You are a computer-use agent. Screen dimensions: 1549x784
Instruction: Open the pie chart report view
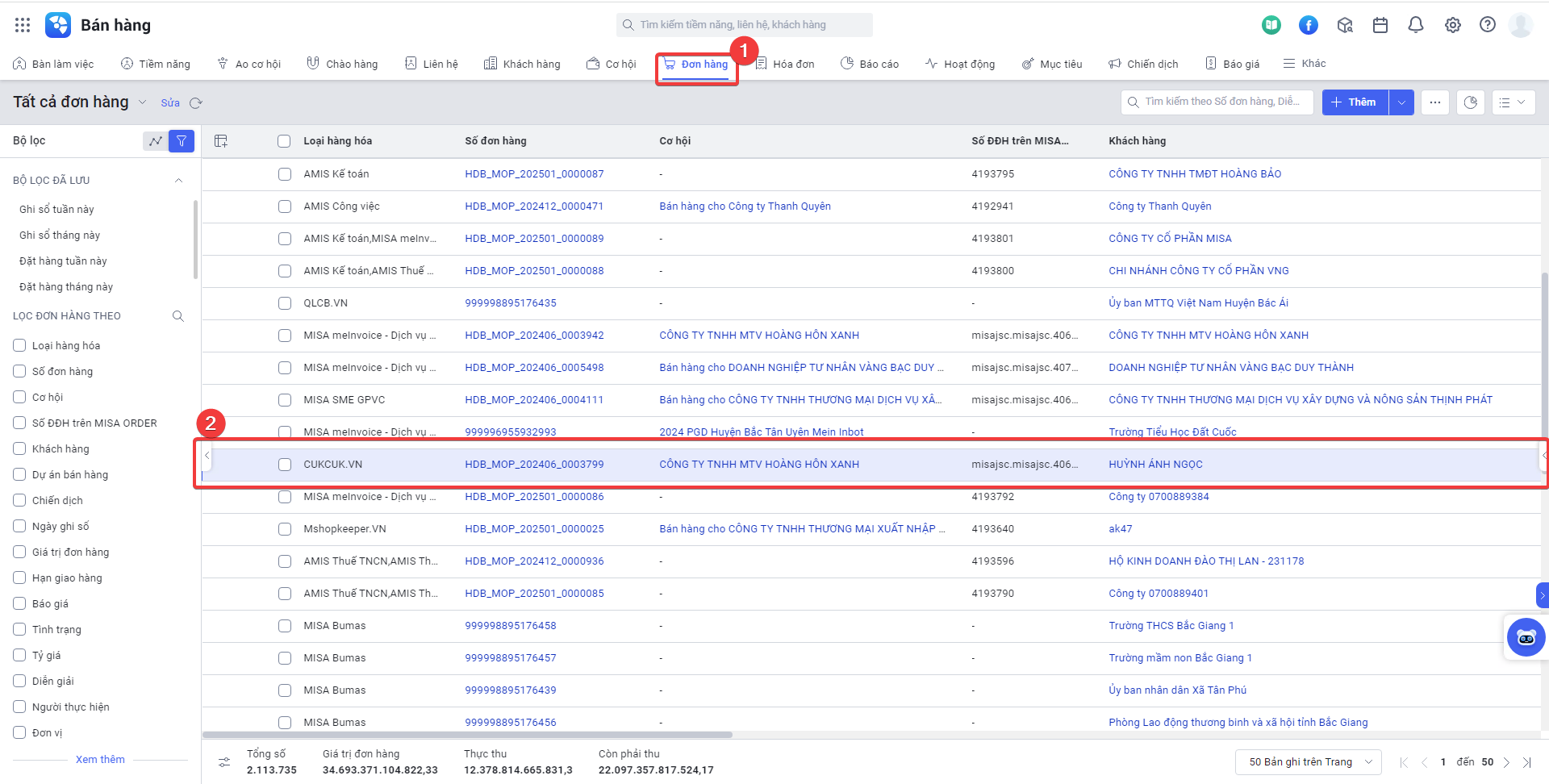(x=1471, y=102)
